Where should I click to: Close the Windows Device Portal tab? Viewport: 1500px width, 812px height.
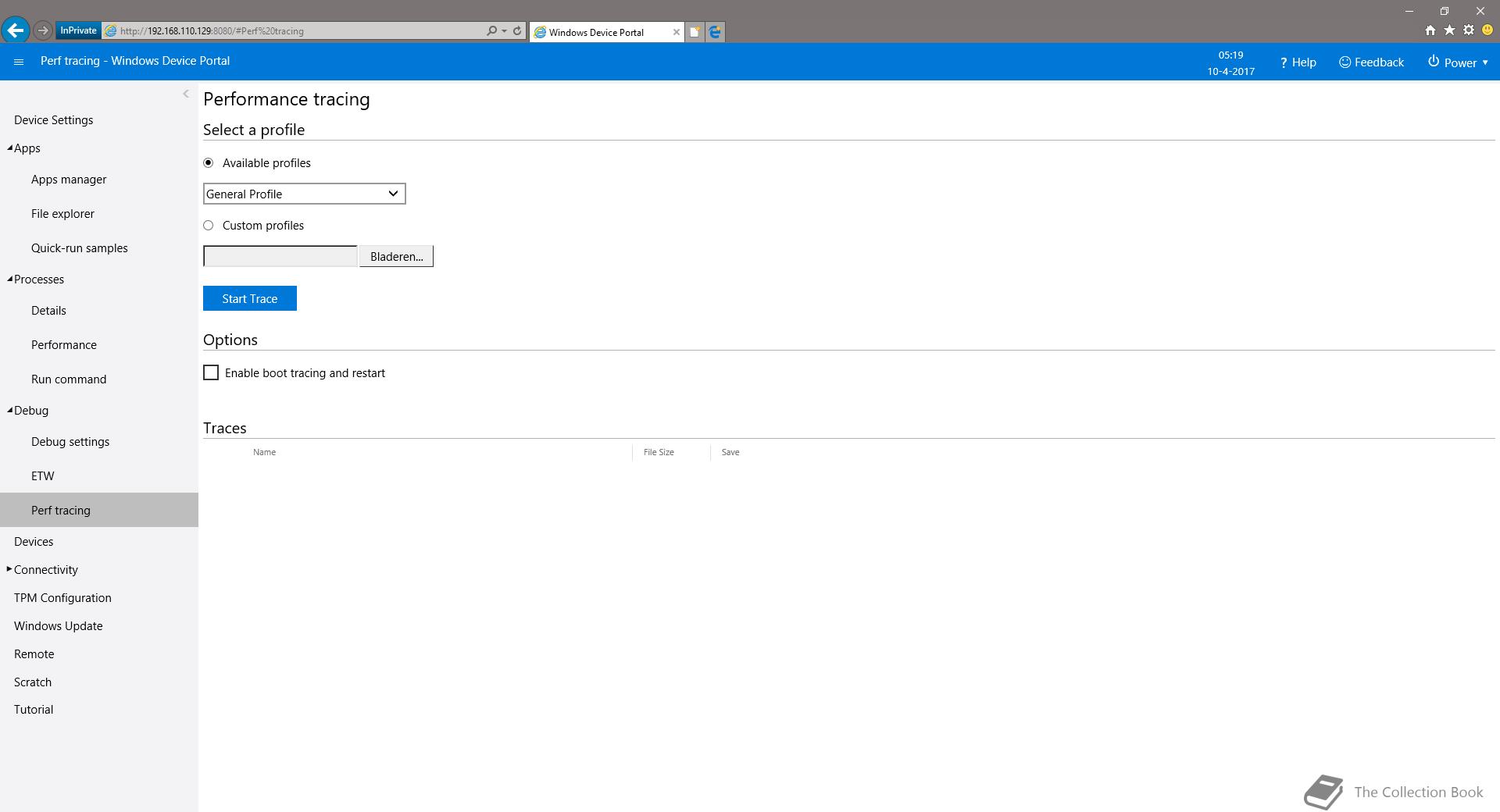677,32
